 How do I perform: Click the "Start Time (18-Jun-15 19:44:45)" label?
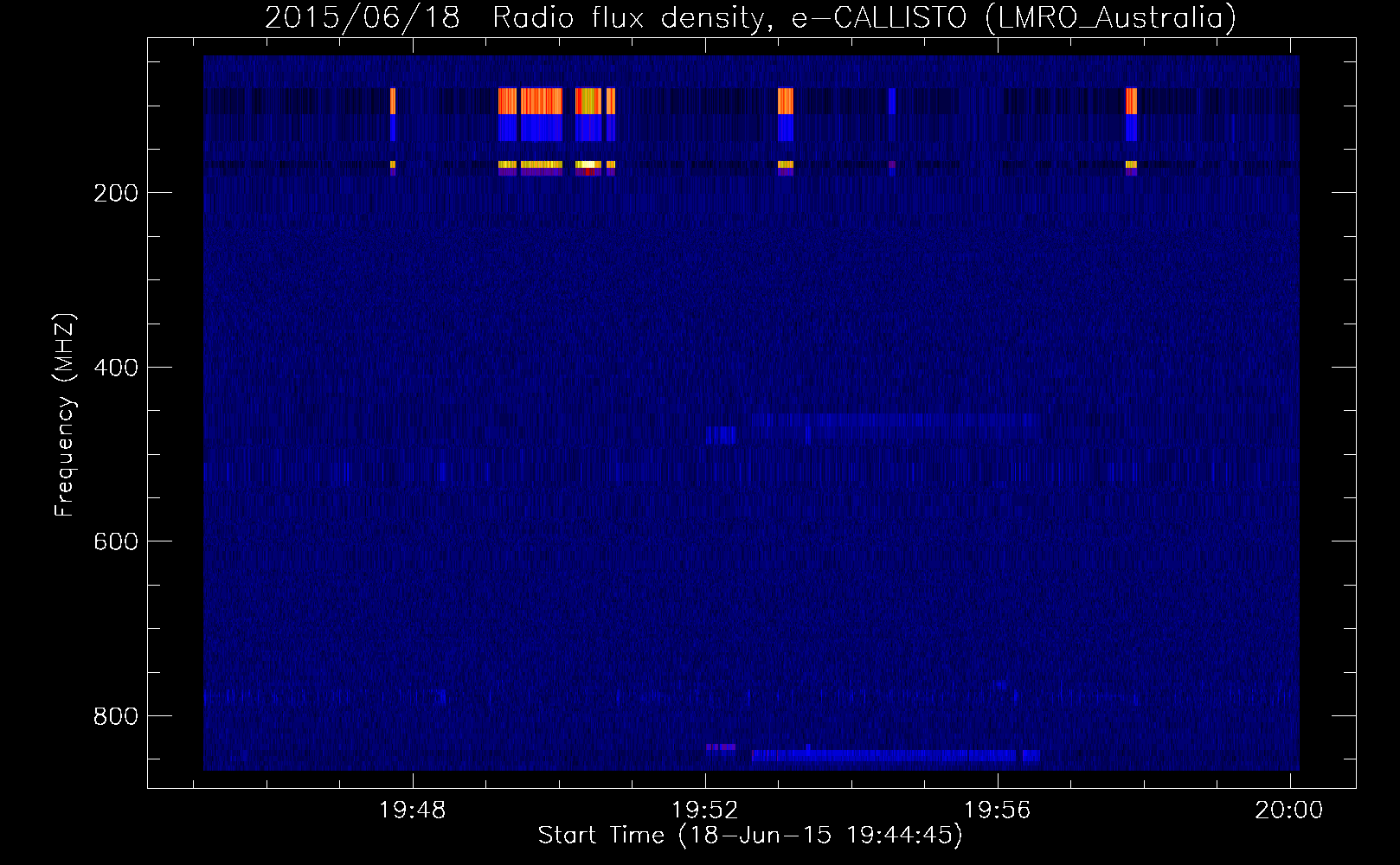pos(750,835)
